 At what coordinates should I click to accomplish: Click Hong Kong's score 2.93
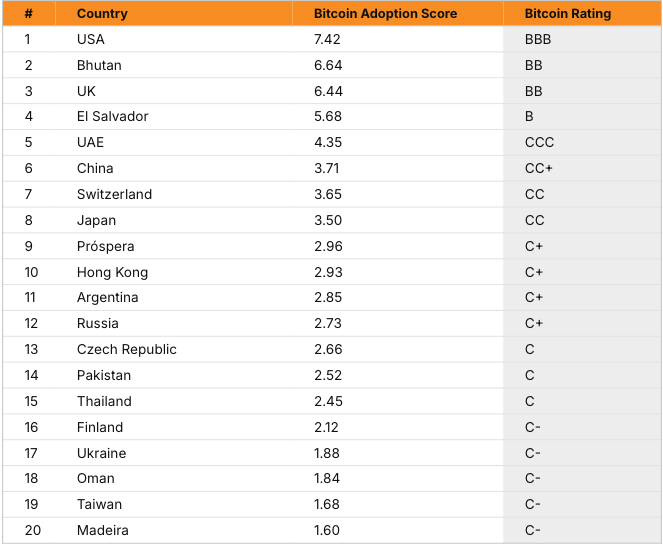[328, 272]
